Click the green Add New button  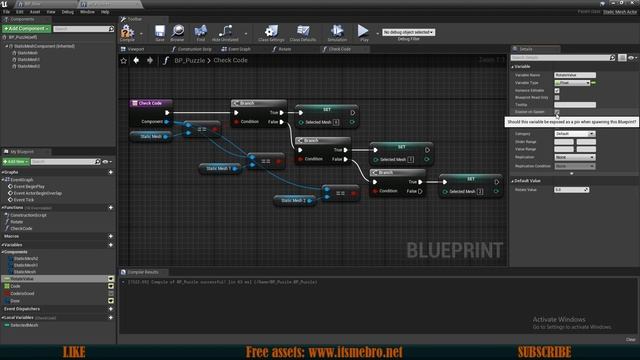click(x=16, y=162)
